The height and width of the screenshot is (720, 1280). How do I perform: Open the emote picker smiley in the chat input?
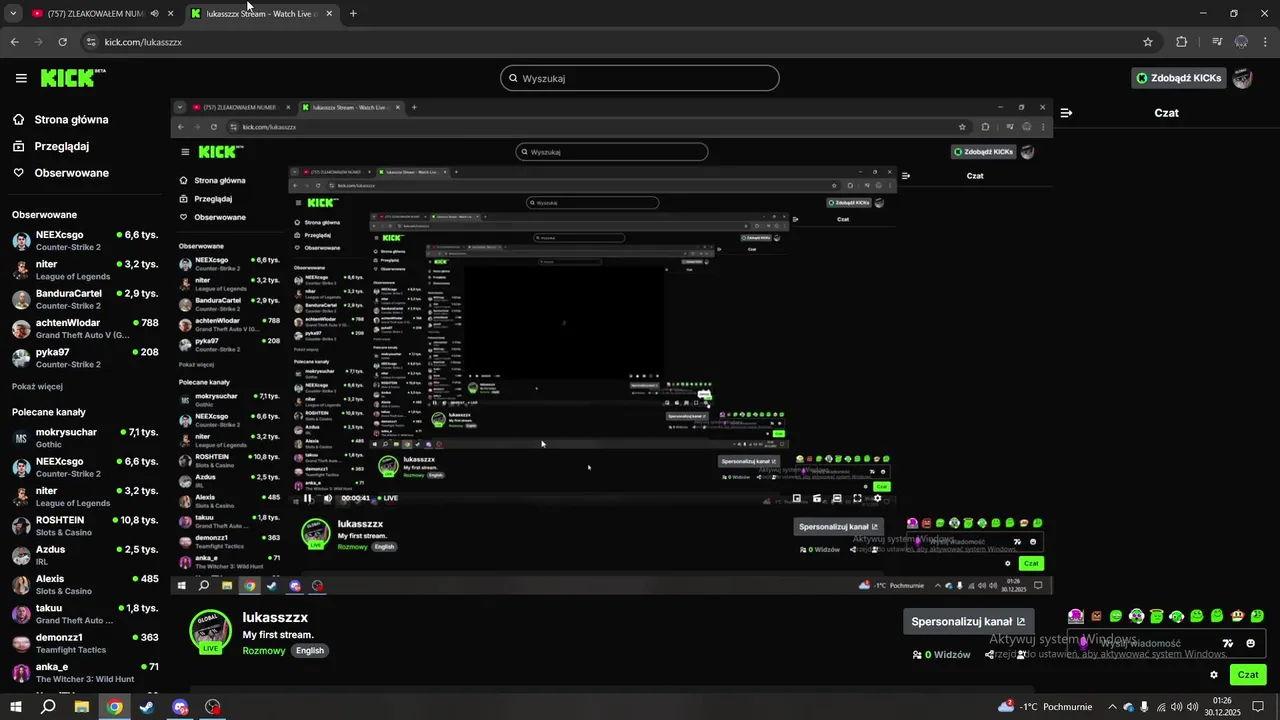click(1250, 643)
